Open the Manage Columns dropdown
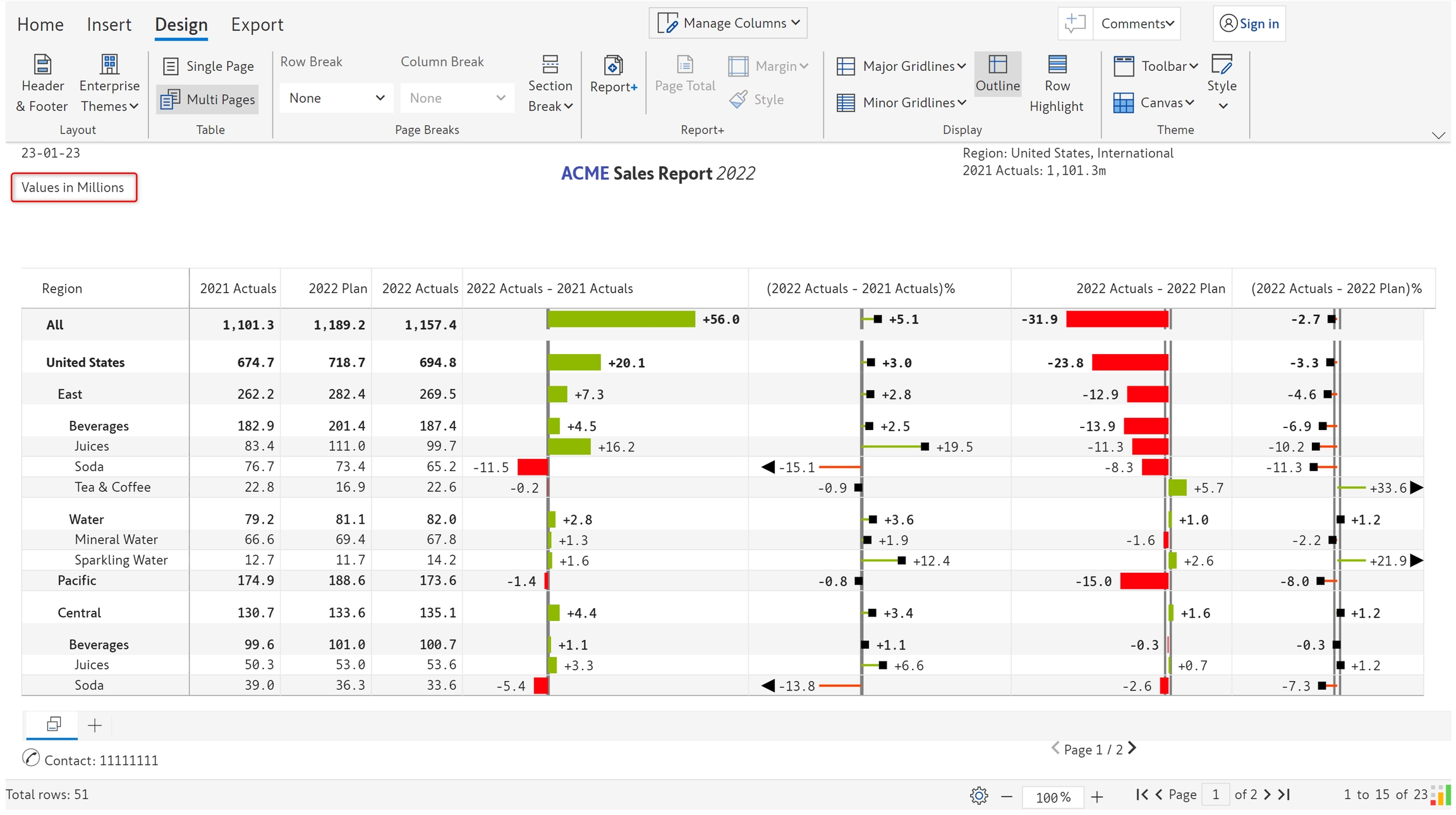 tap(728, 23)
